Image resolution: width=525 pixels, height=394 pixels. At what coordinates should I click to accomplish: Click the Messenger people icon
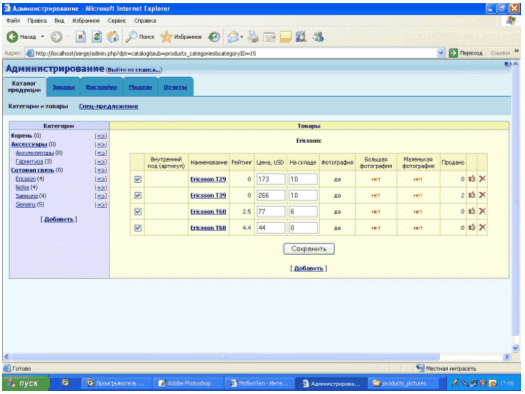pyautogui.click(x=318, y=37)
